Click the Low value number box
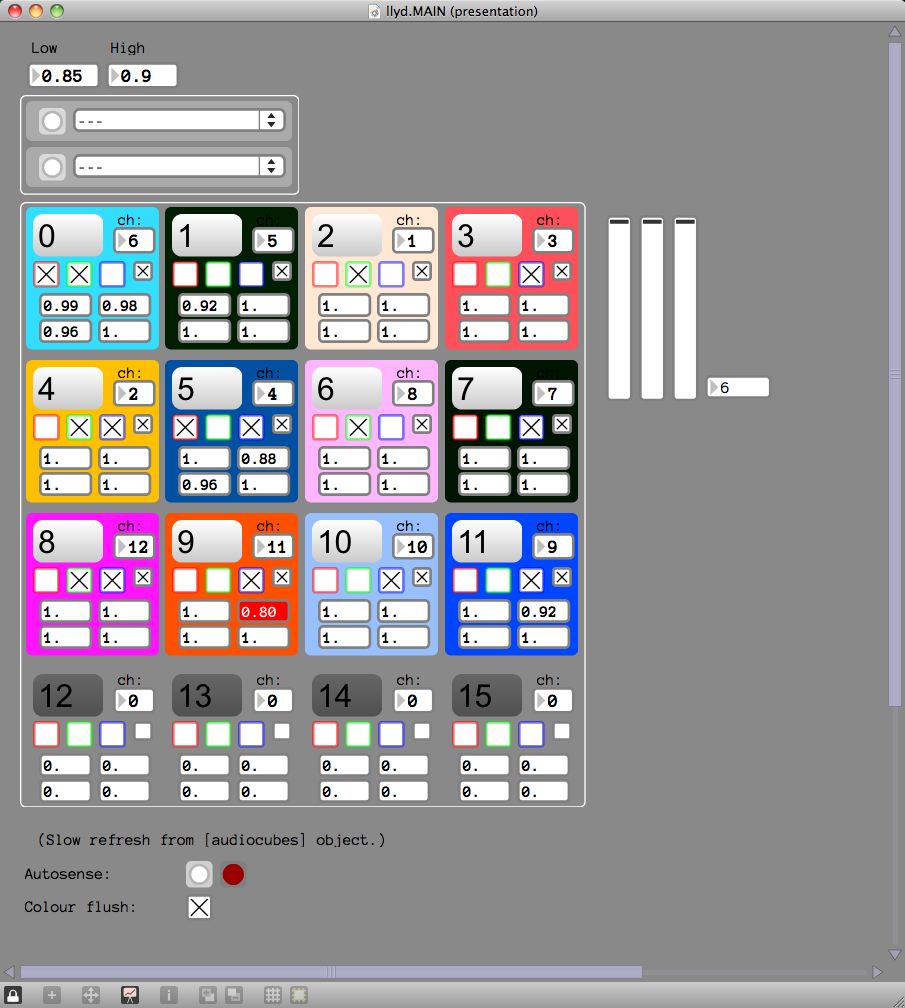 64,75
